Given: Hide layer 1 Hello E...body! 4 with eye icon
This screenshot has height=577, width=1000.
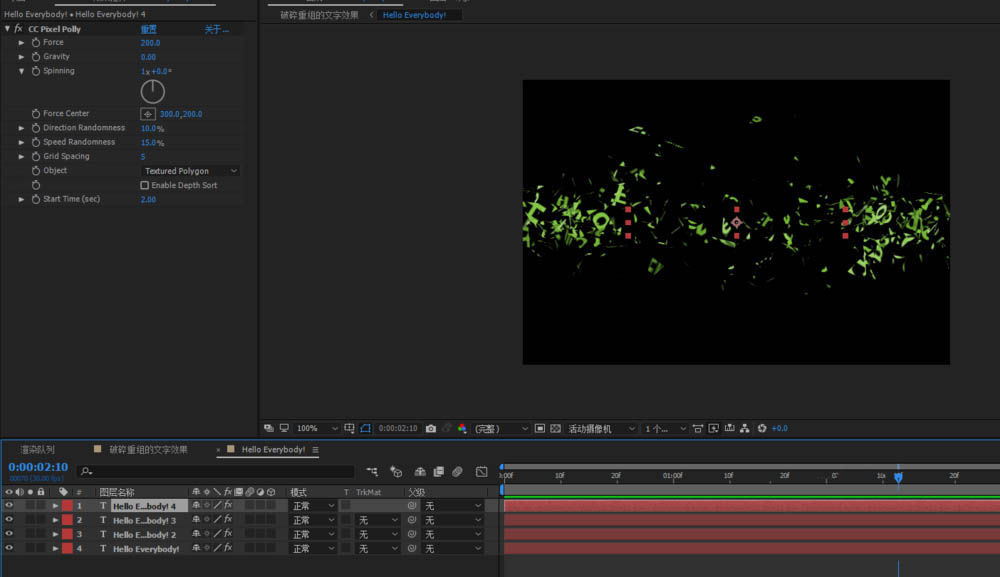Looking at the screenshot, I should point(9,506).
